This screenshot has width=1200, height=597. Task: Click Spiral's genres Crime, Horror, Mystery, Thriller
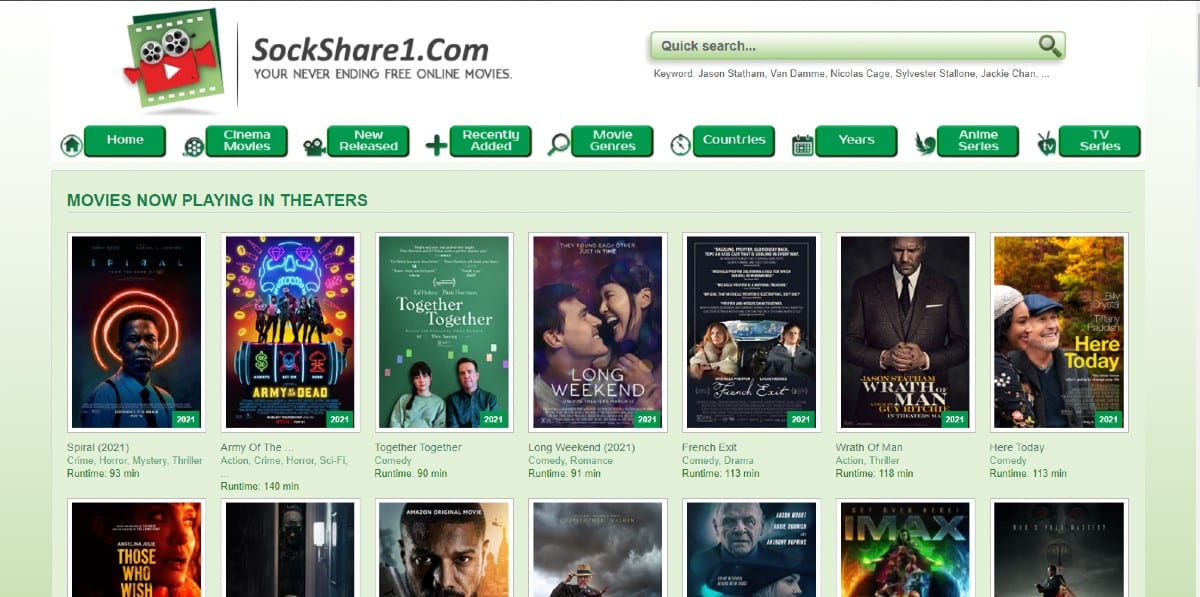[x=135, y=461]
